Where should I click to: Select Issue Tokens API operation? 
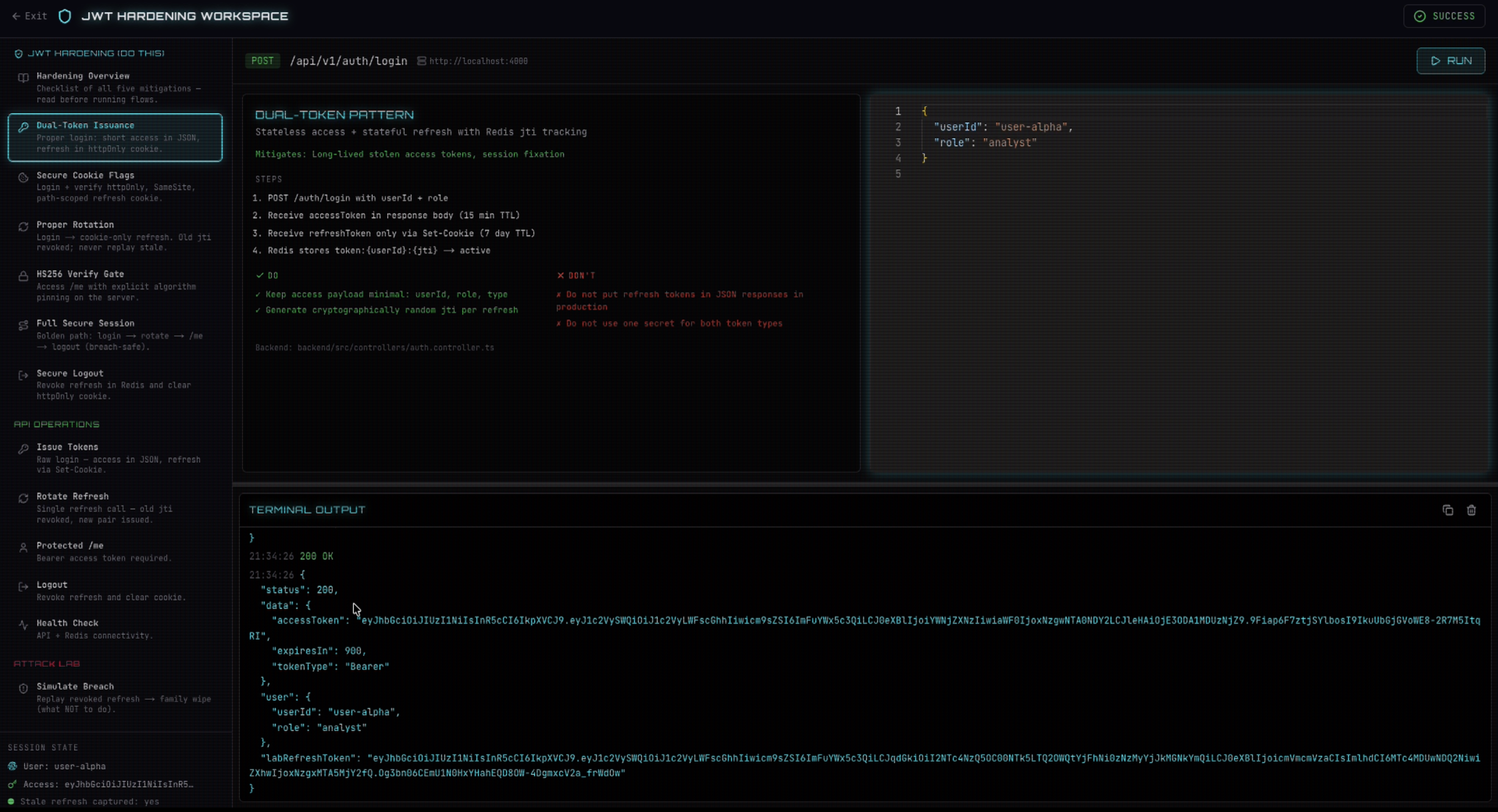pos(115,458)
